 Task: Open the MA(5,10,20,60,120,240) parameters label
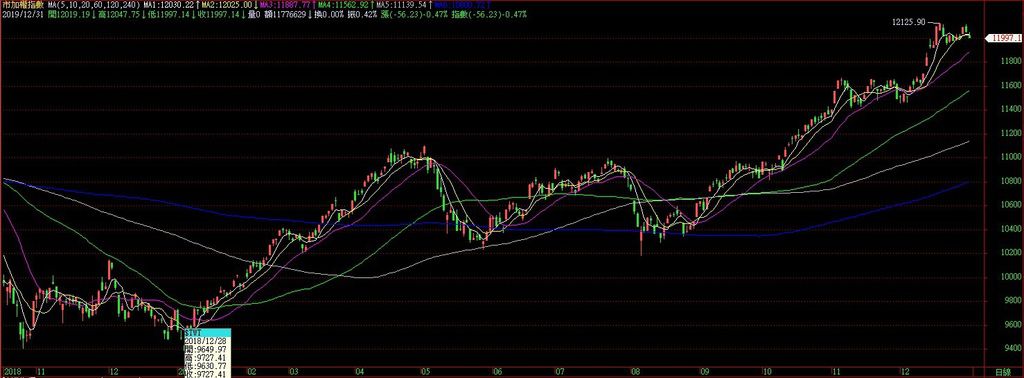[x=95, y=5]
